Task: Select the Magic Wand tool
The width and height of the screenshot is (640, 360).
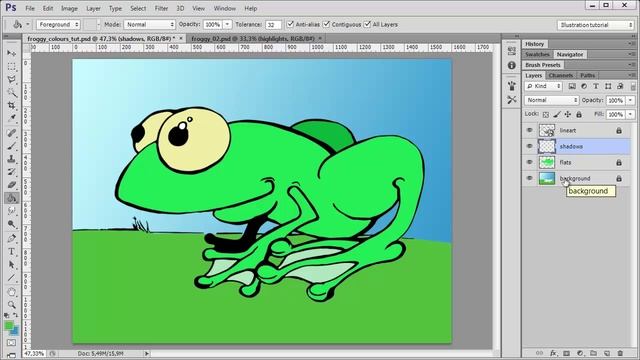Action: [x=11, y=93]
